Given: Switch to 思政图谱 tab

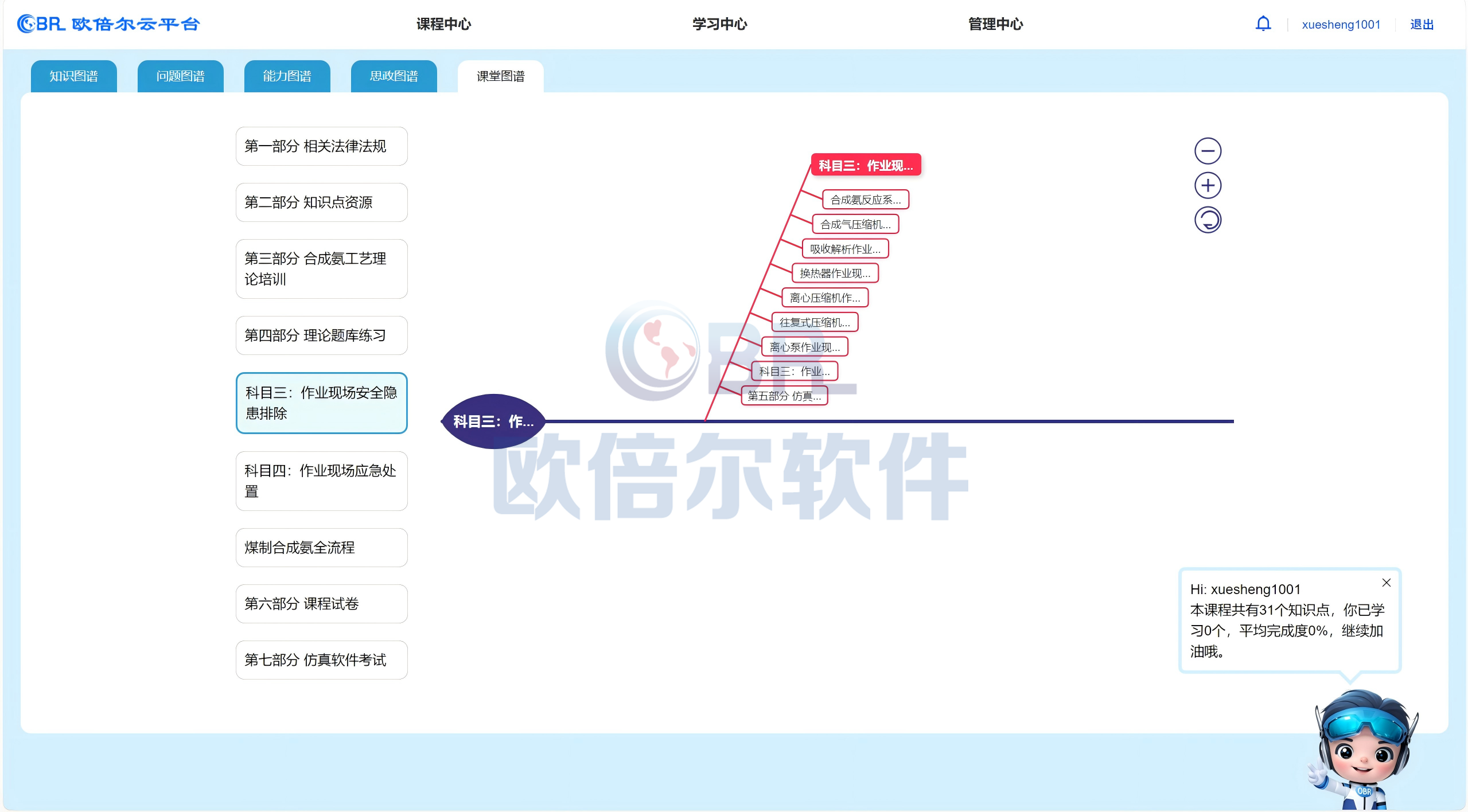Looking at the screenshot, I should tap(394, 76).
